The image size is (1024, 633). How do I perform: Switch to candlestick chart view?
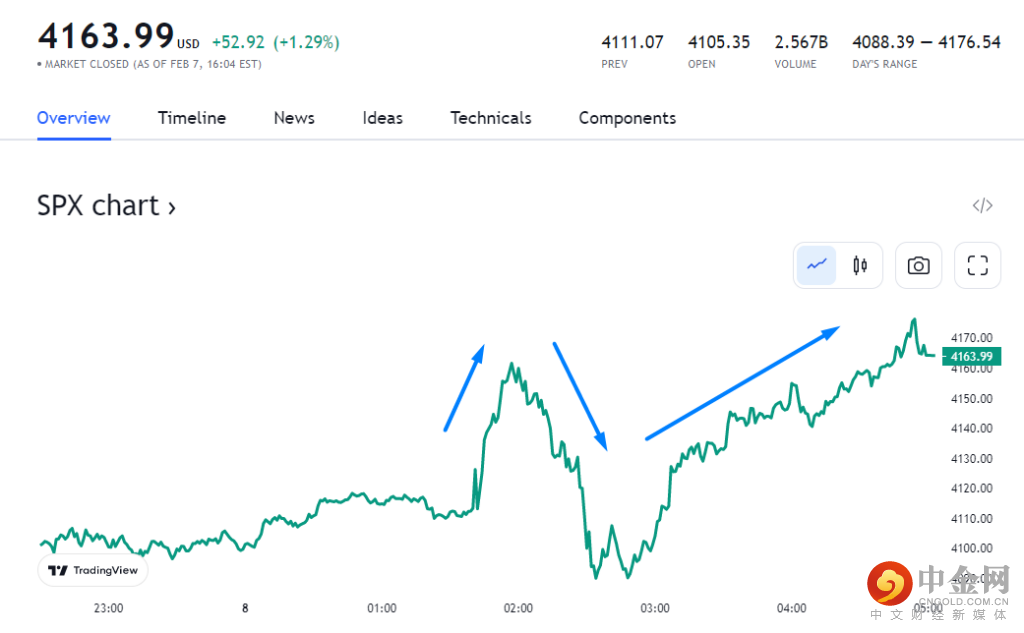click(x=859, y=265)
